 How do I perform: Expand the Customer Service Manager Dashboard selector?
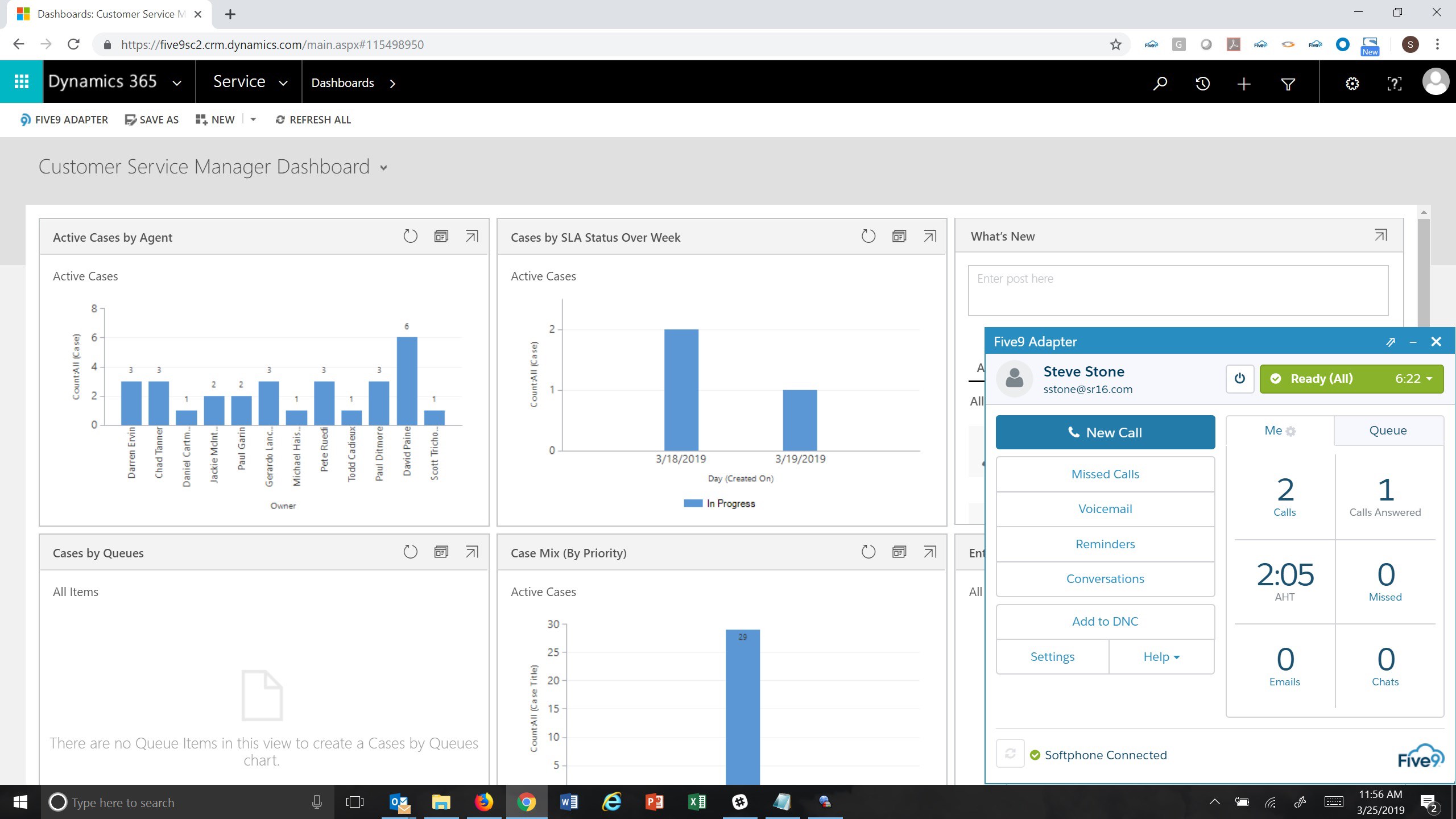click(x=383, y=168)
